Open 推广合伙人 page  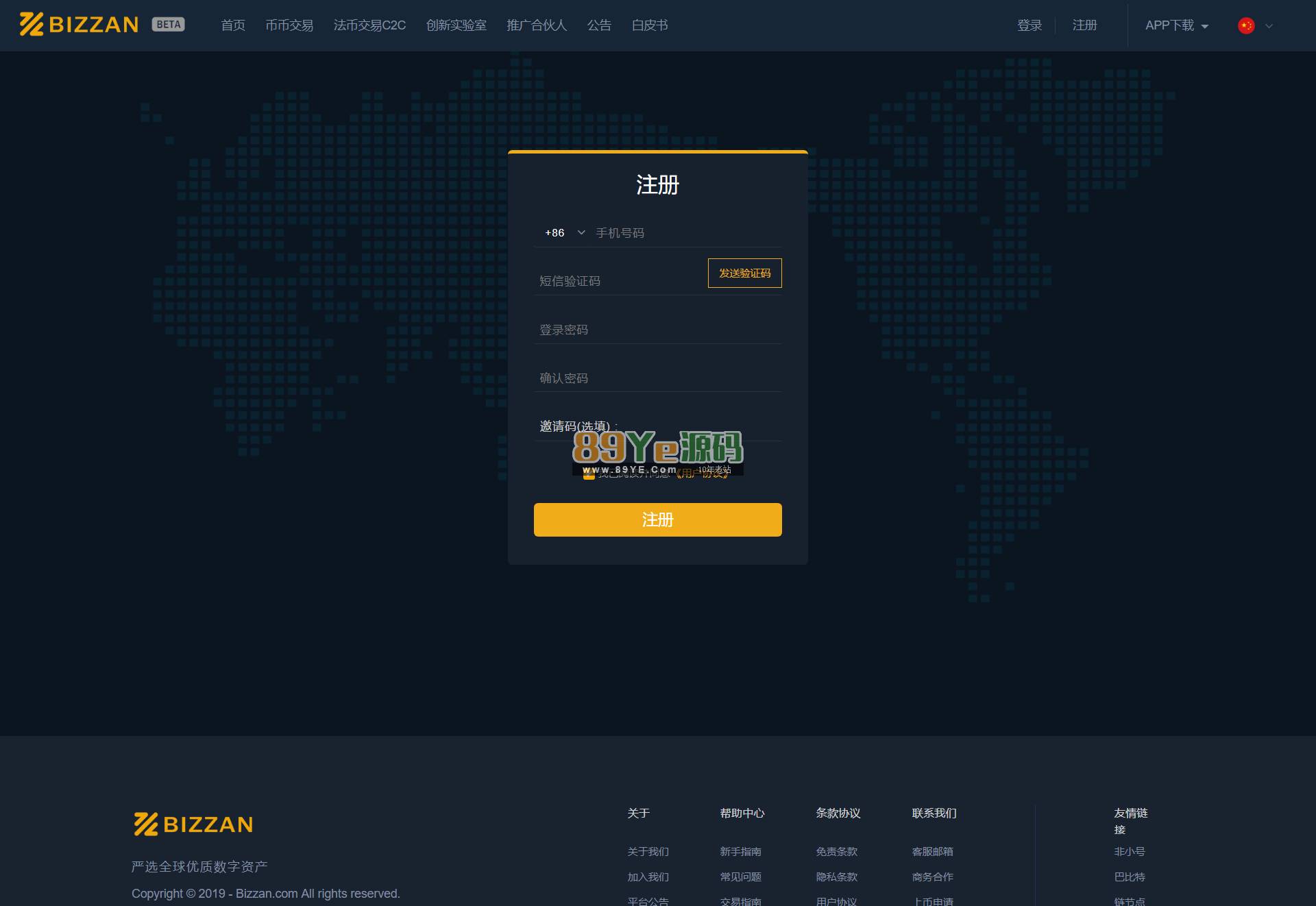(x=537, y=25)
